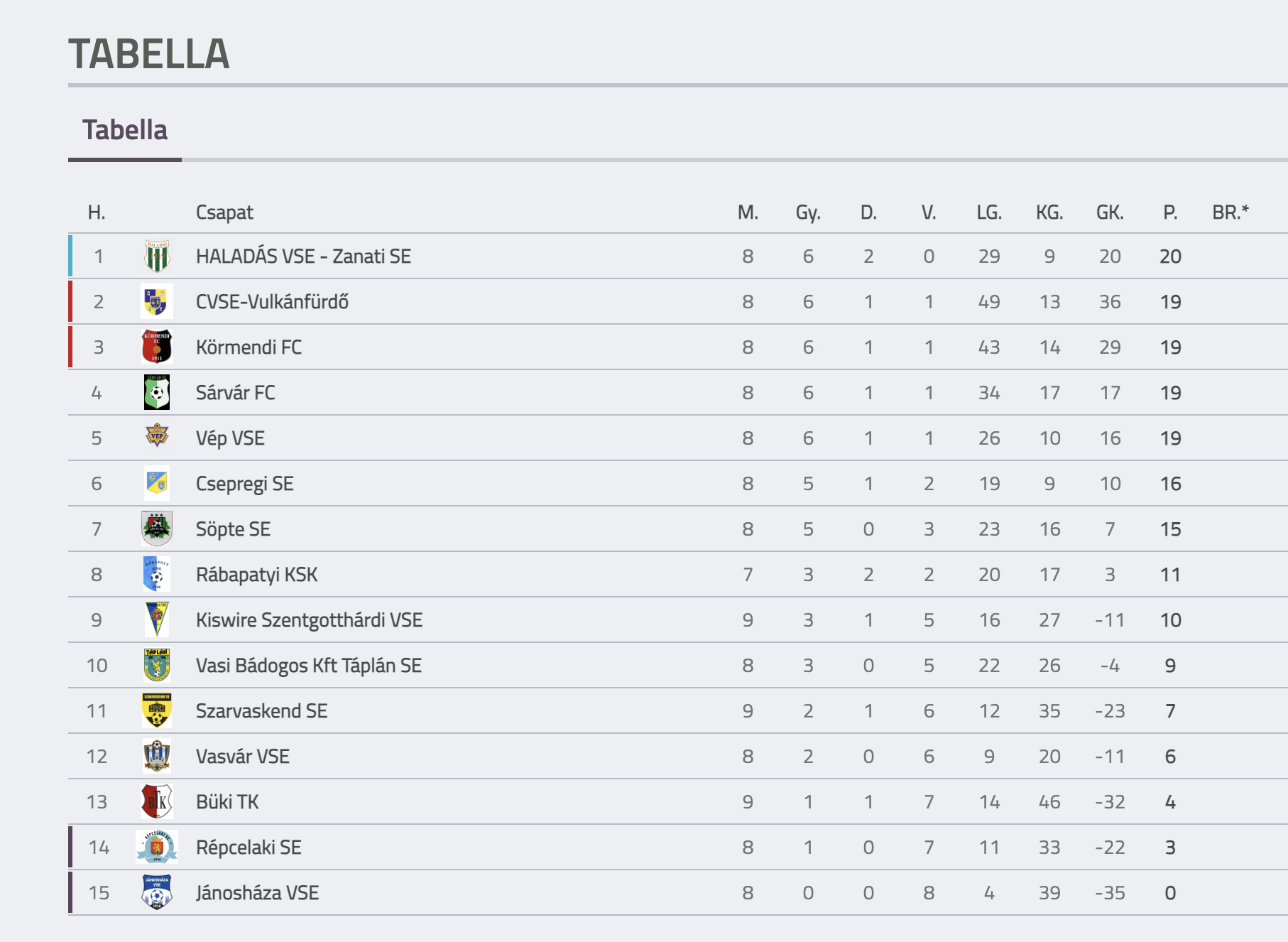Open Csepregi SE team link
Viewport: 1288px width, 942px height.
tap(244, 484)
